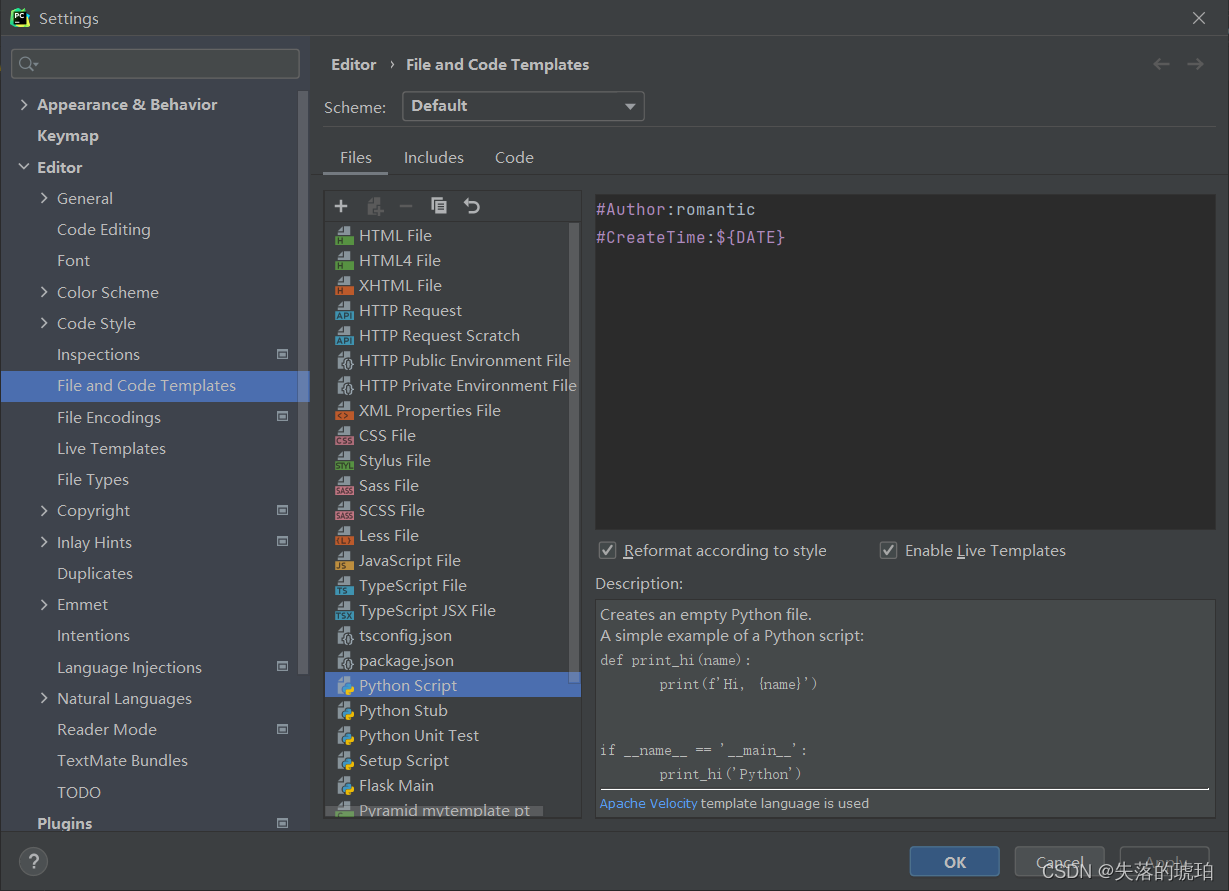Viewport: 1229px width, 891px height.
Task: Switch to the Code tab
Action: pos(514,158)
